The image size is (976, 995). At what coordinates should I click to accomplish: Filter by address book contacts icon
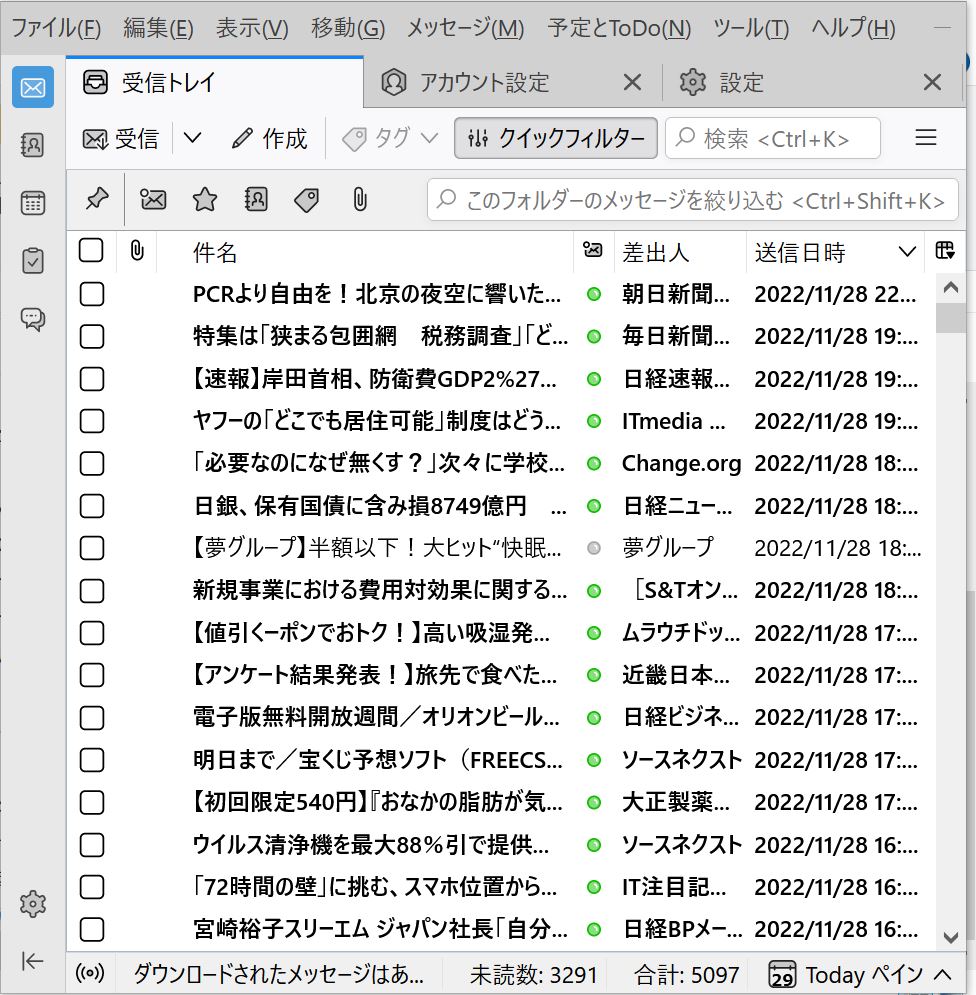coord(256,200)
